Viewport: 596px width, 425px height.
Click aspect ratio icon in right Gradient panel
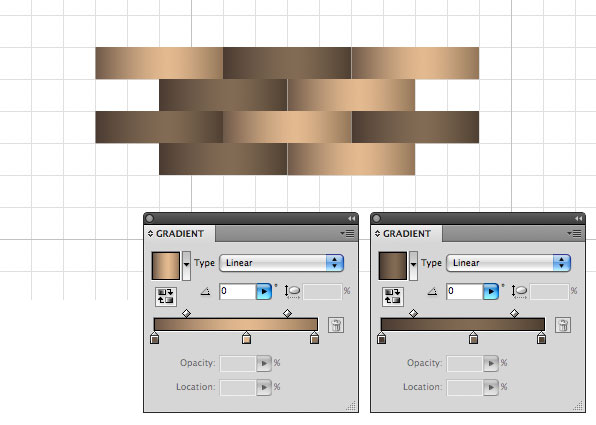[x=519, y=292]
